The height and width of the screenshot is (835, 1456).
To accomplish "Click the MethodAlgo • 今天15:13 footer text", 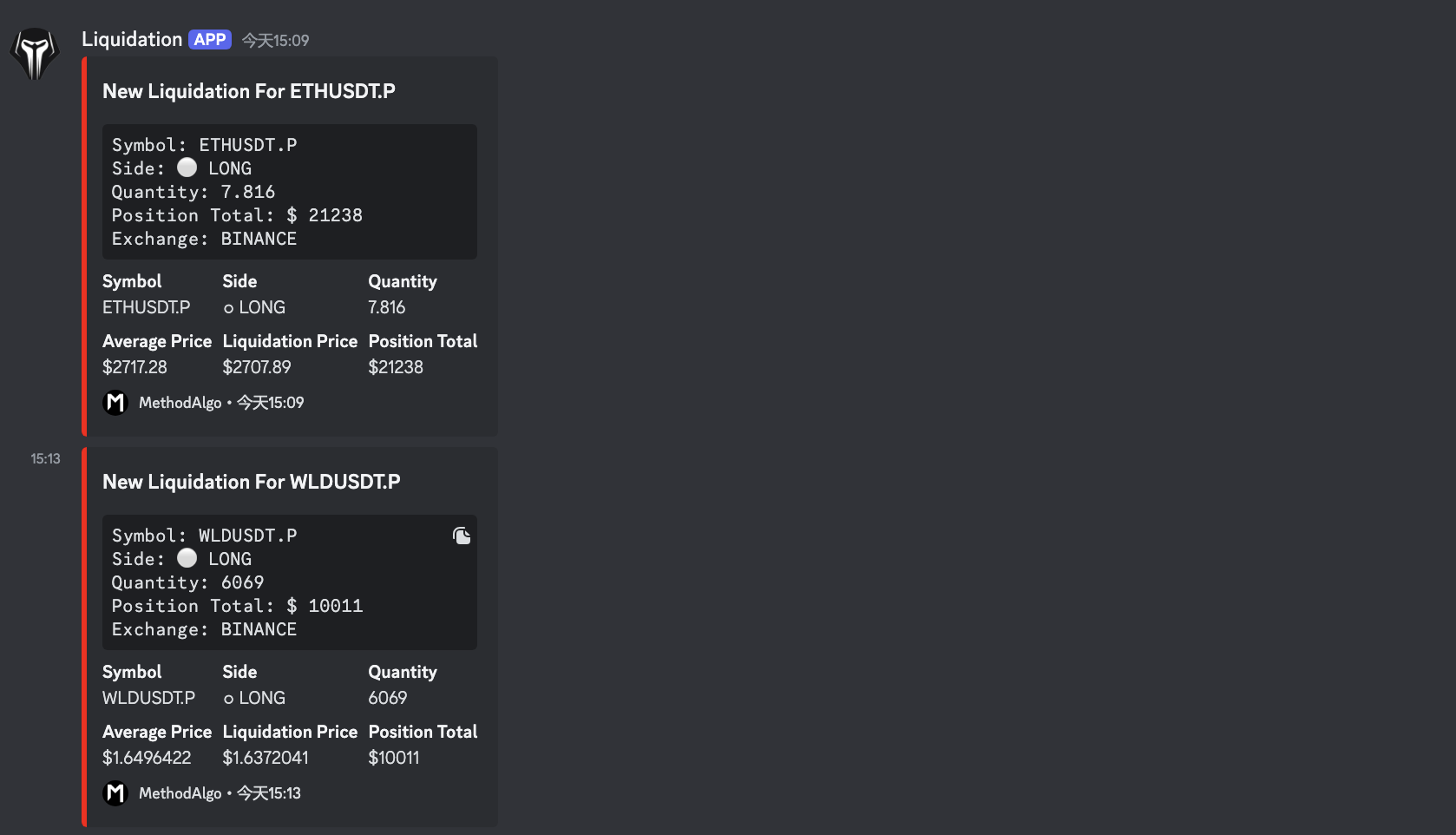I will pos(220,793).
